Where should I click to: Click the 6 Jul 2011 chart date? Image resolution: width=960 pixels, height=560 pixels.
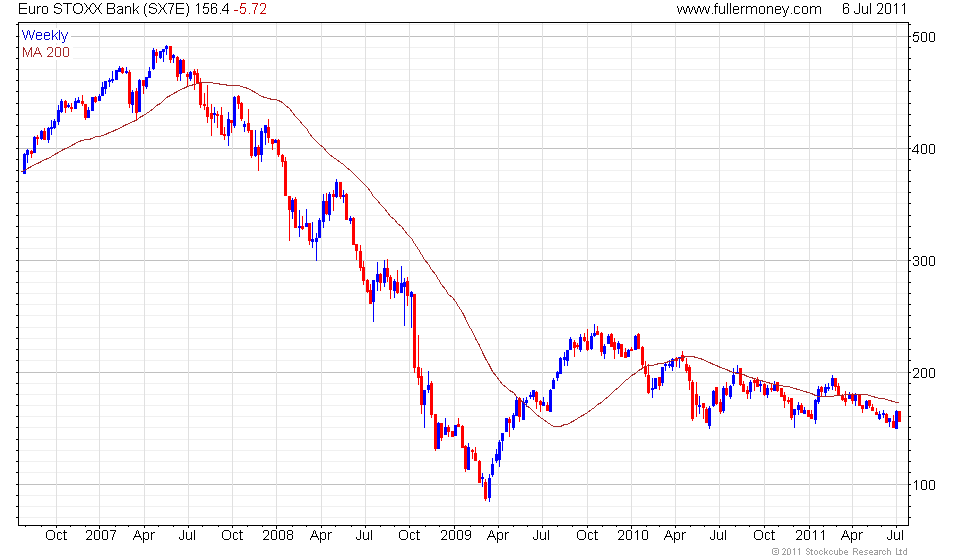click(x=874, y=9)
